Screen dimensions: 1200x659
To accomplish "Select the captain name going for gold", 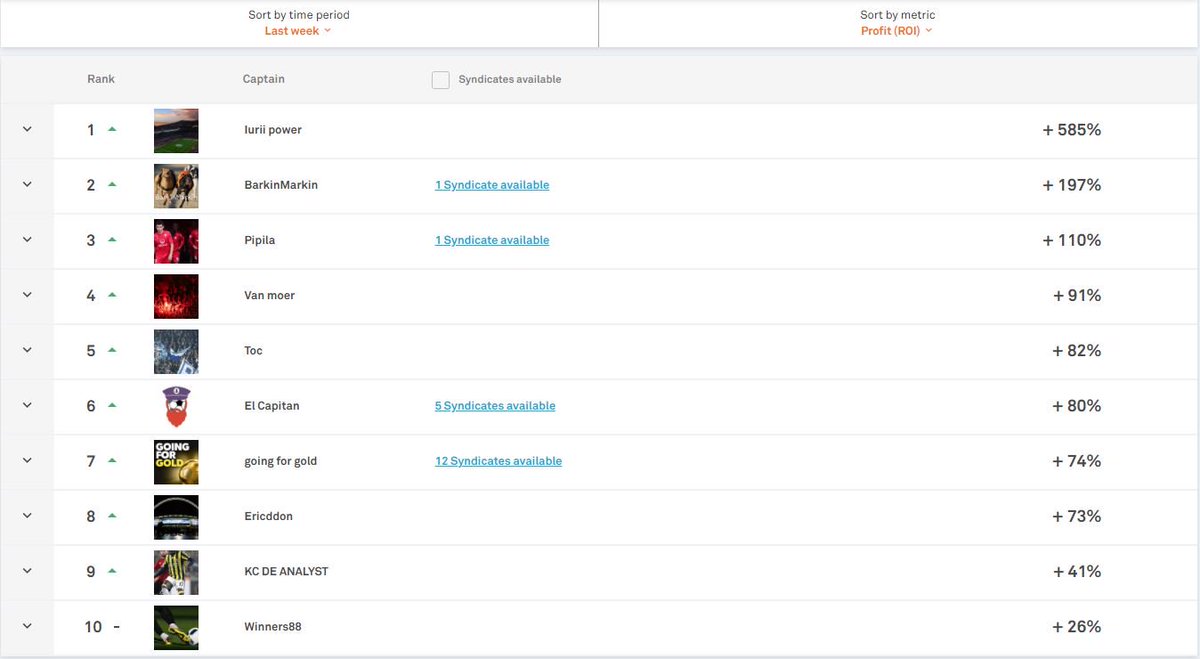I will 281,461.
